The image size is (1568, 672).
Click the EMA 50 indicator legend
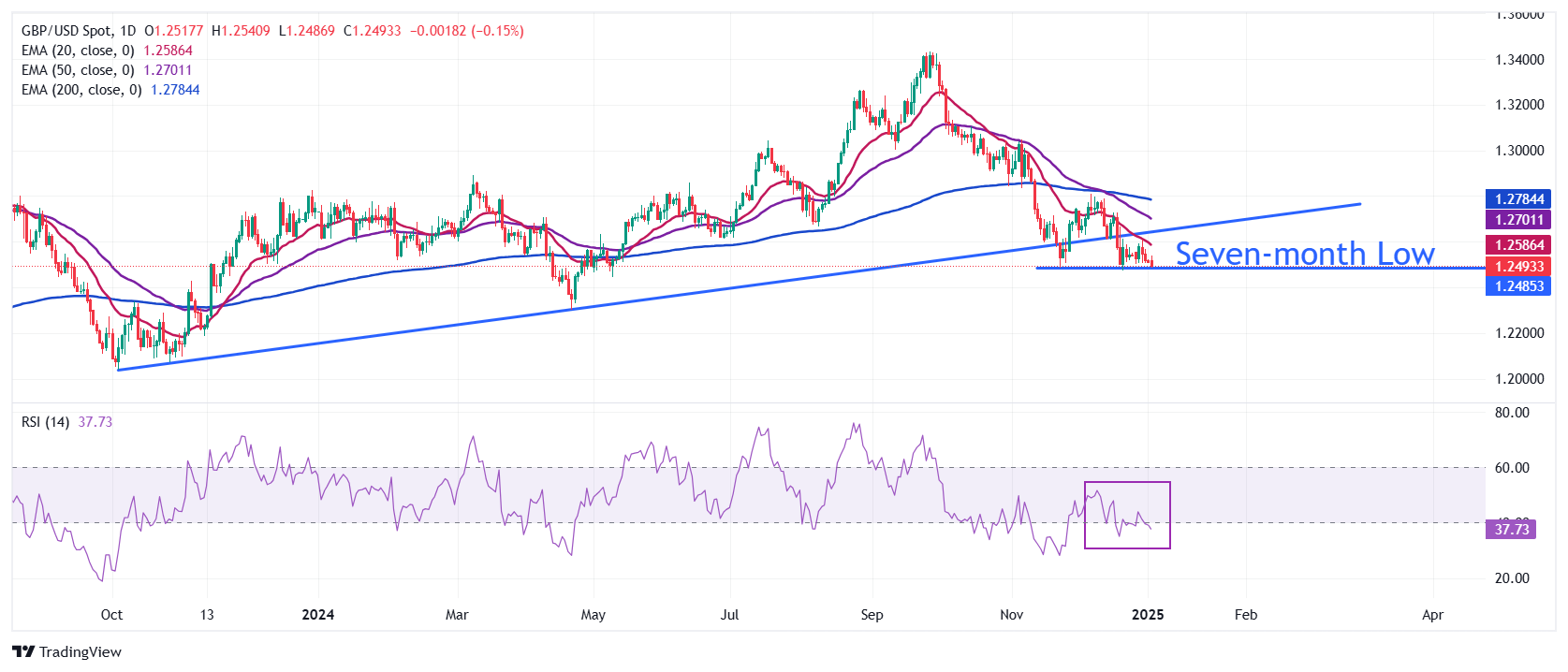point(78,70)
